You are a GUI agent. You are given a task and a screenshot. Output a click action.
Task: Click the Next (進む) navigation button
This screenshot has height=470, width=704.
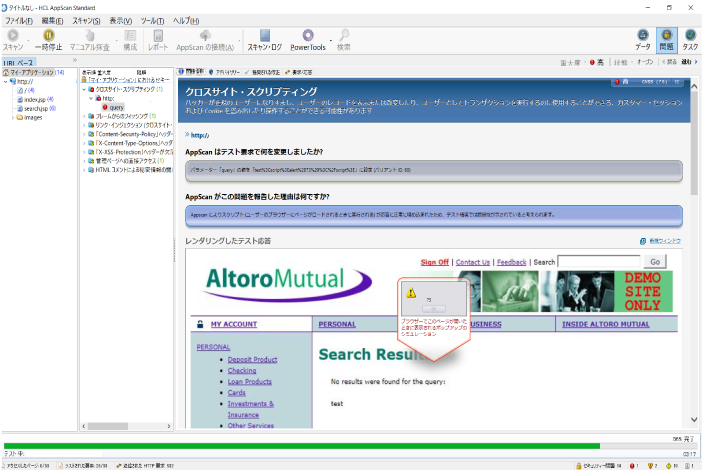[x=689, y=62]
